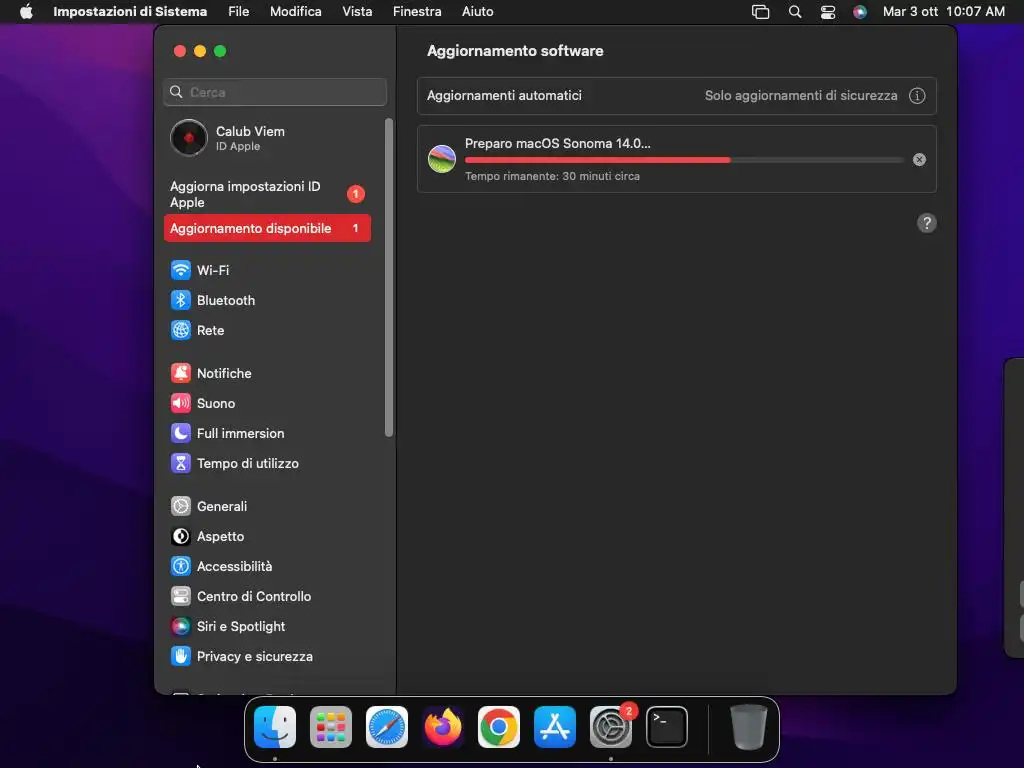Open the Aiuto menu
Screen dimensions: 1024x768
(x=477, y=12)
